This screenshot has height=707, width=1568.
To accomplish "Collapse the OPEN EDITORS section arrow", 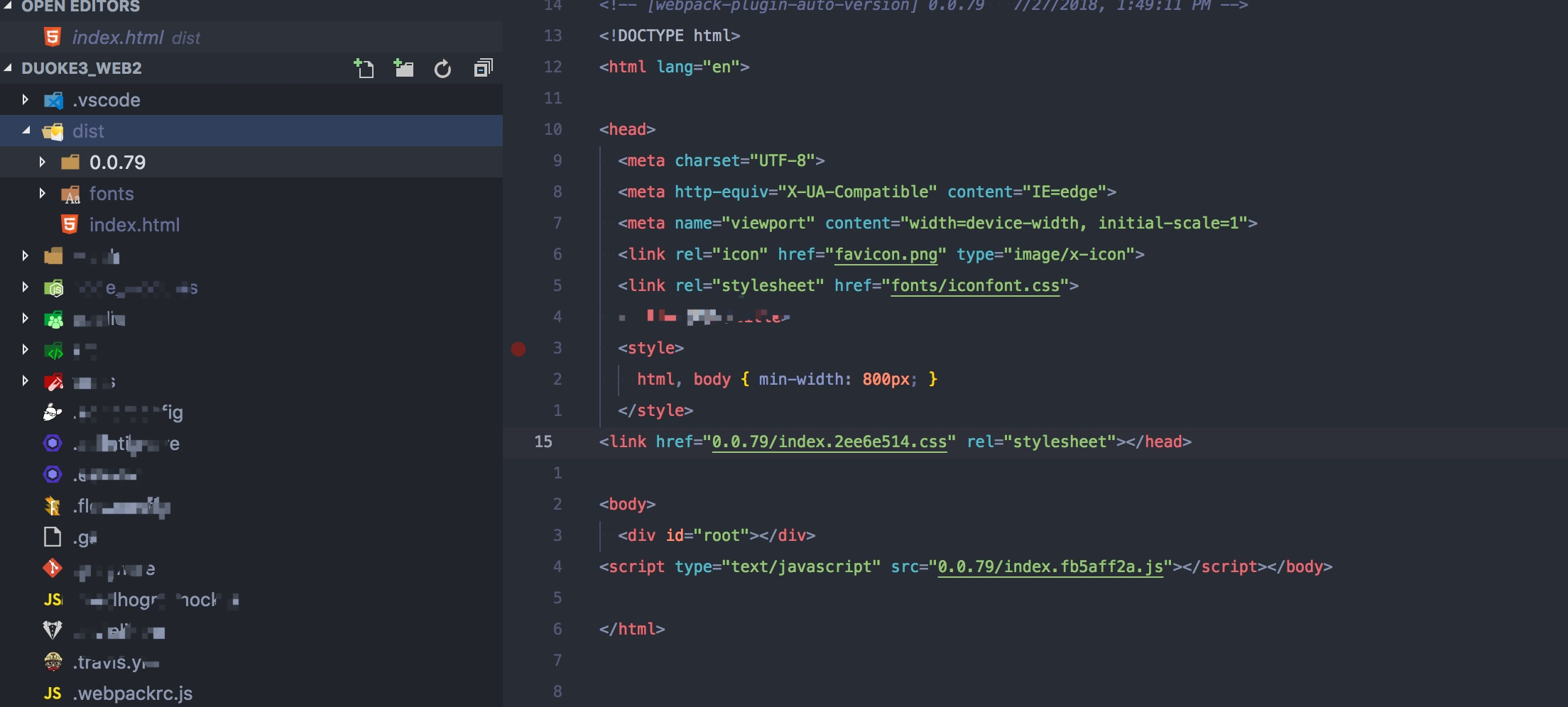I will tap(9, 6).
